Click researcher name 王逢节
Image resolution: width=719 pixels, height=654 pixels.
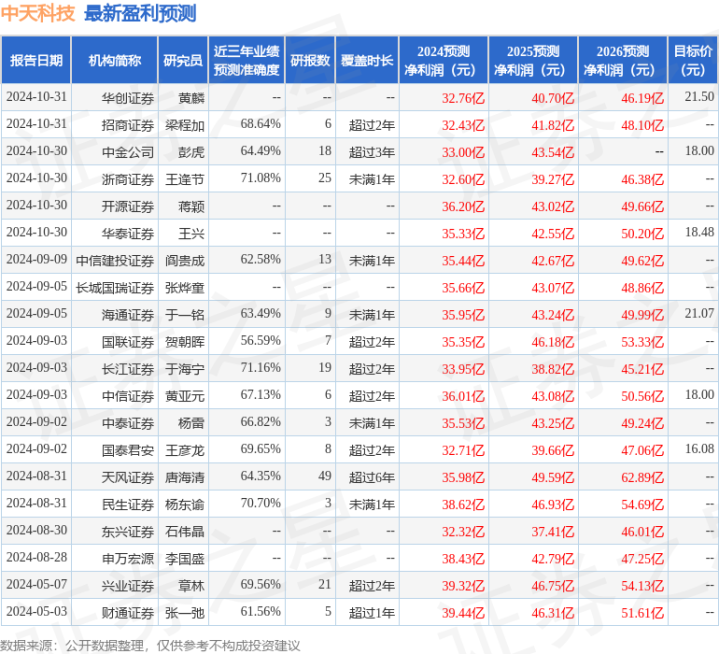(185, 179)
